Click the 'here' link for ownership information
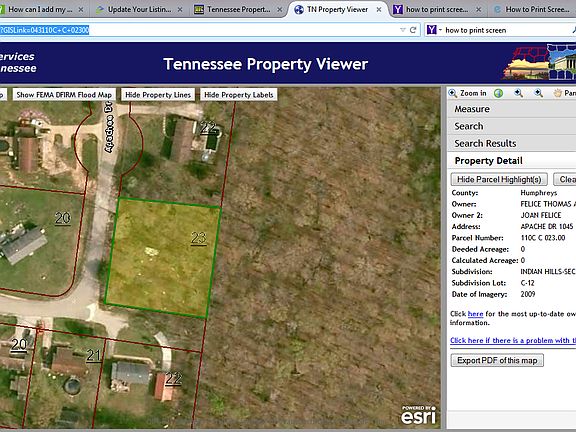This screenshot has height=432, width=576. pyautogui.click(x=475, y=314)
